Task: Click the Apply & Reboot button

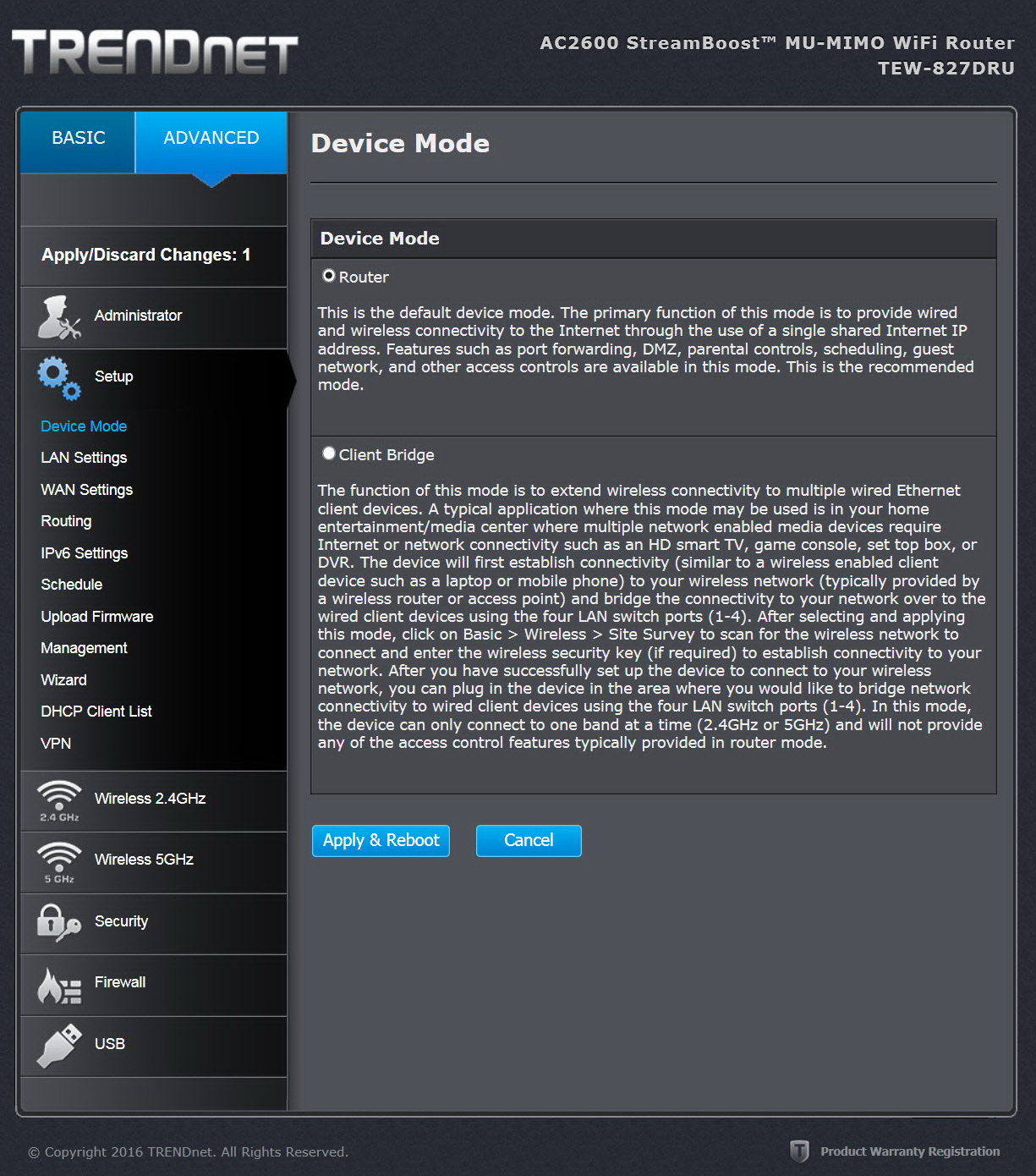Action: pyautogui.click(x=381, y=841)
